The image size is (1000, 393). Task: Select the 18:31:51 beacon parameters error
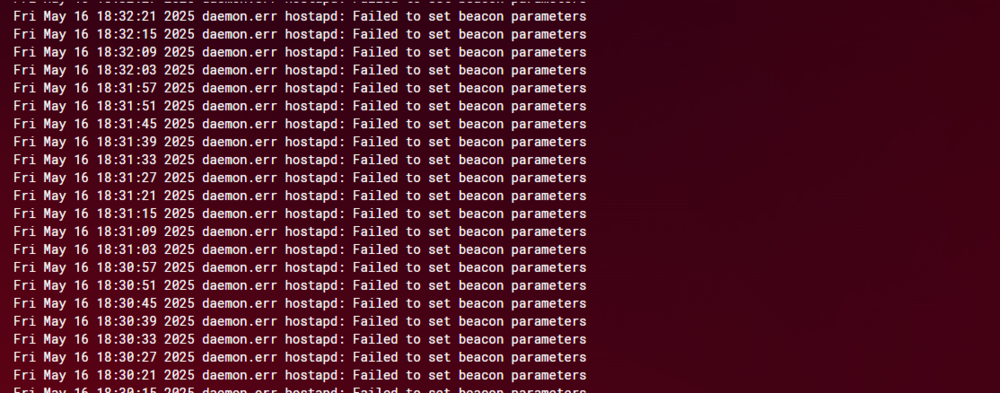[x=300, y=105]
